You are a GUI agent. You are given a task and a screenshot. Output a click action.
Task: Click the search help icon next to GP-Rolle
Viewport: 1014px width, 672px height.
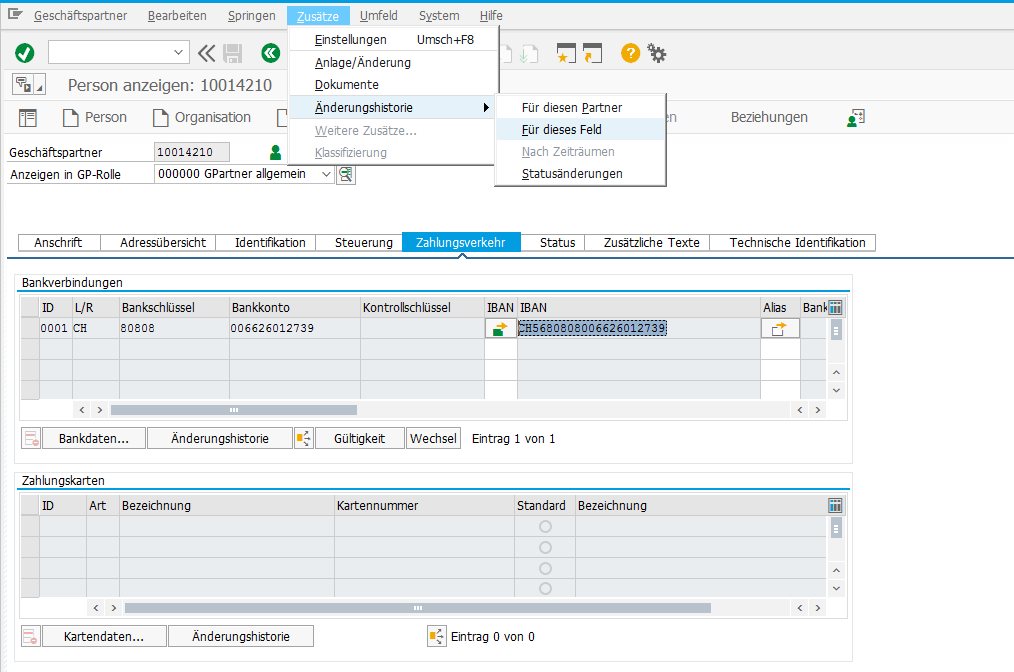346,174
